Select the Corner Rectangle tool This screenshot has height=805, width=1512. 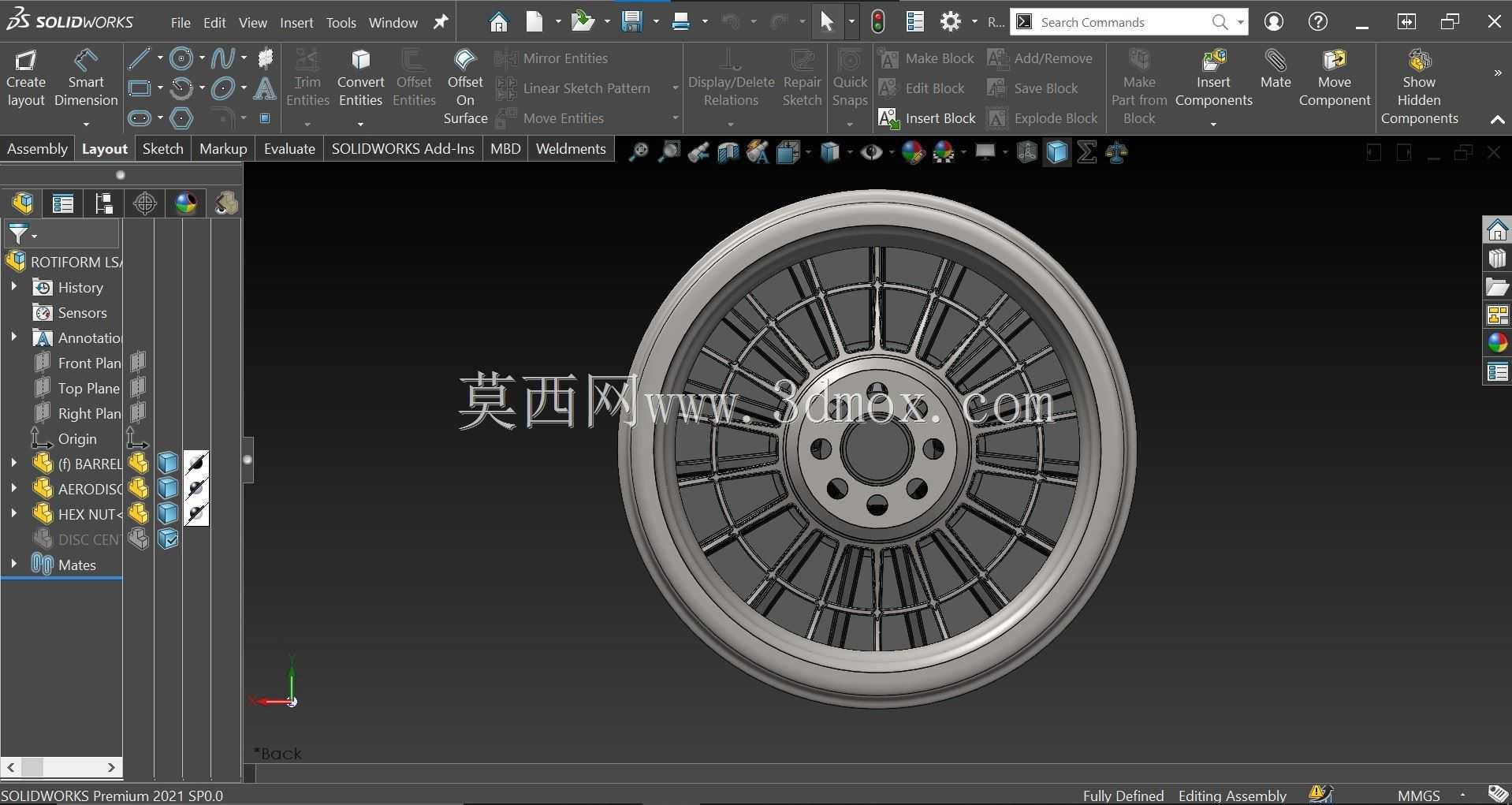click(140, 88)
